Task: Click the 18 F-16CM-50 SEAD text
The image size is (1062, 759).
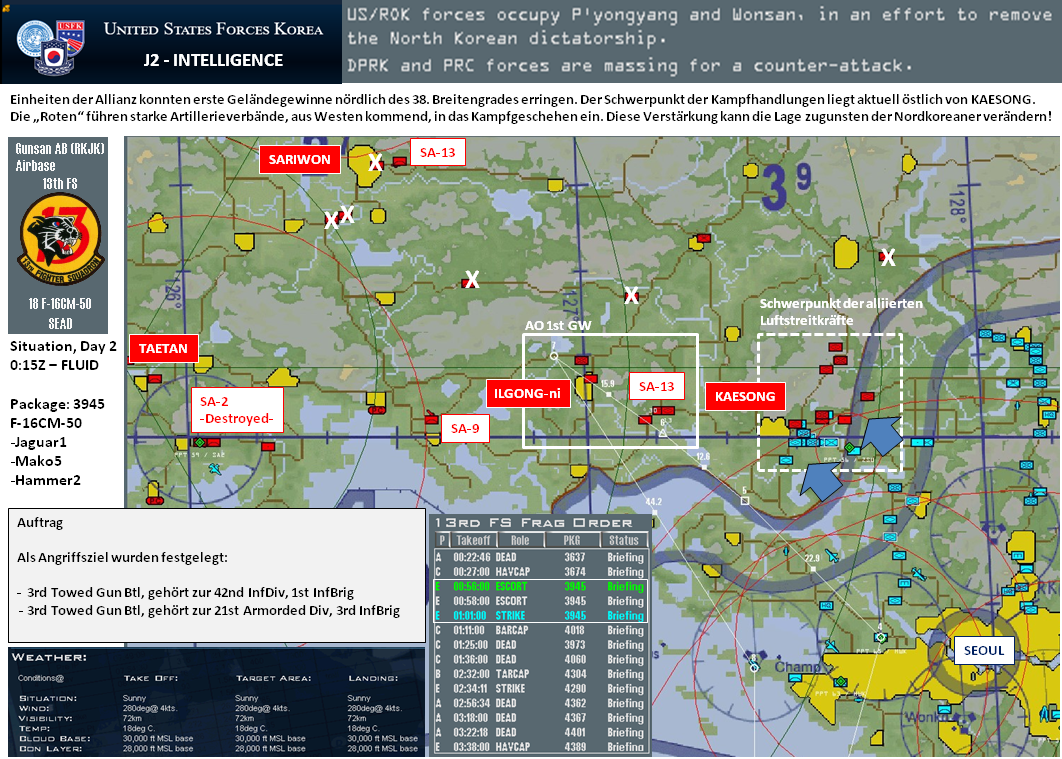Action: [60, 313]
